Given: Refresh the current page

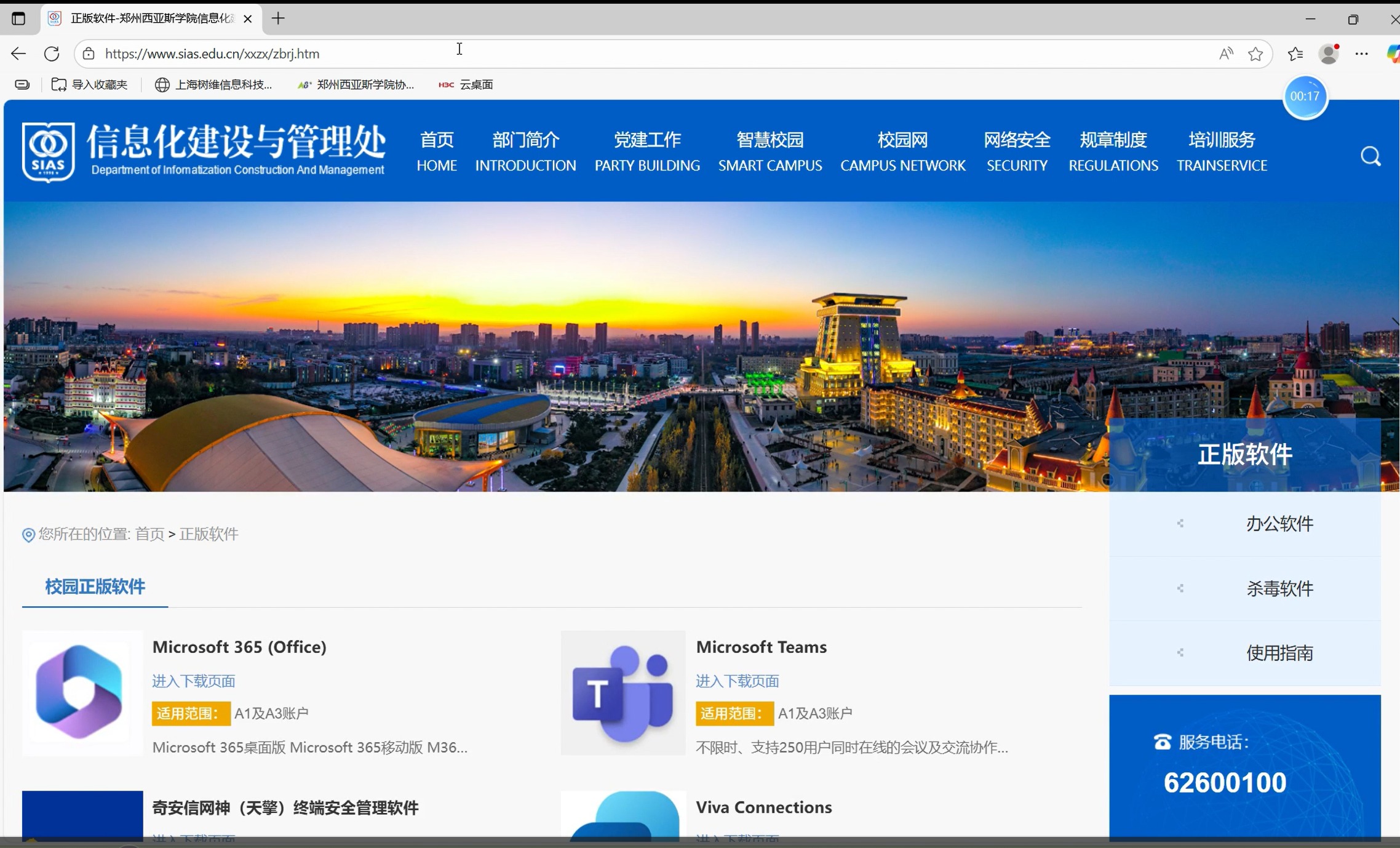Looking at the screenshot, I should click(x=52, y=54).
